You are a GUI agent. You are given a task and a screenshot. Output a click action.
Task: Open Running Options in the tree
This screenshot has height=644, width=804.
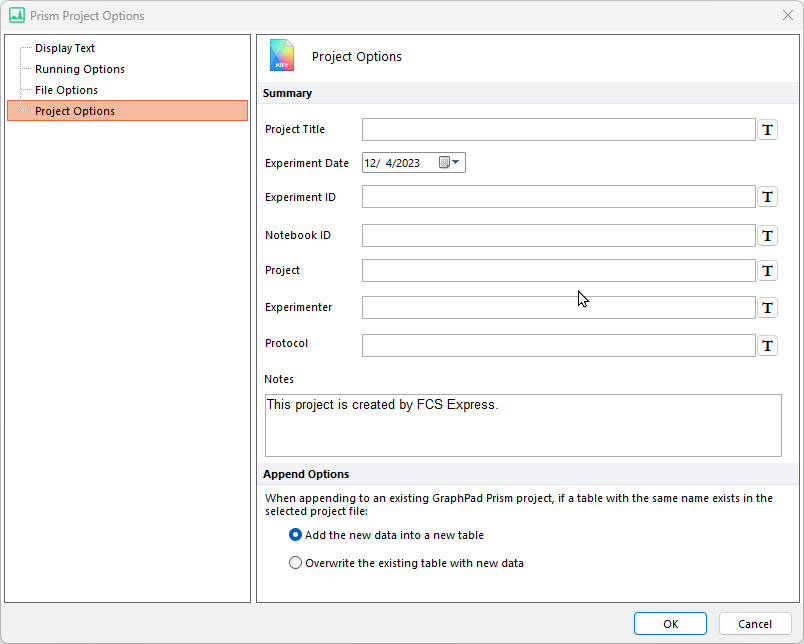[x=79, y=69]
